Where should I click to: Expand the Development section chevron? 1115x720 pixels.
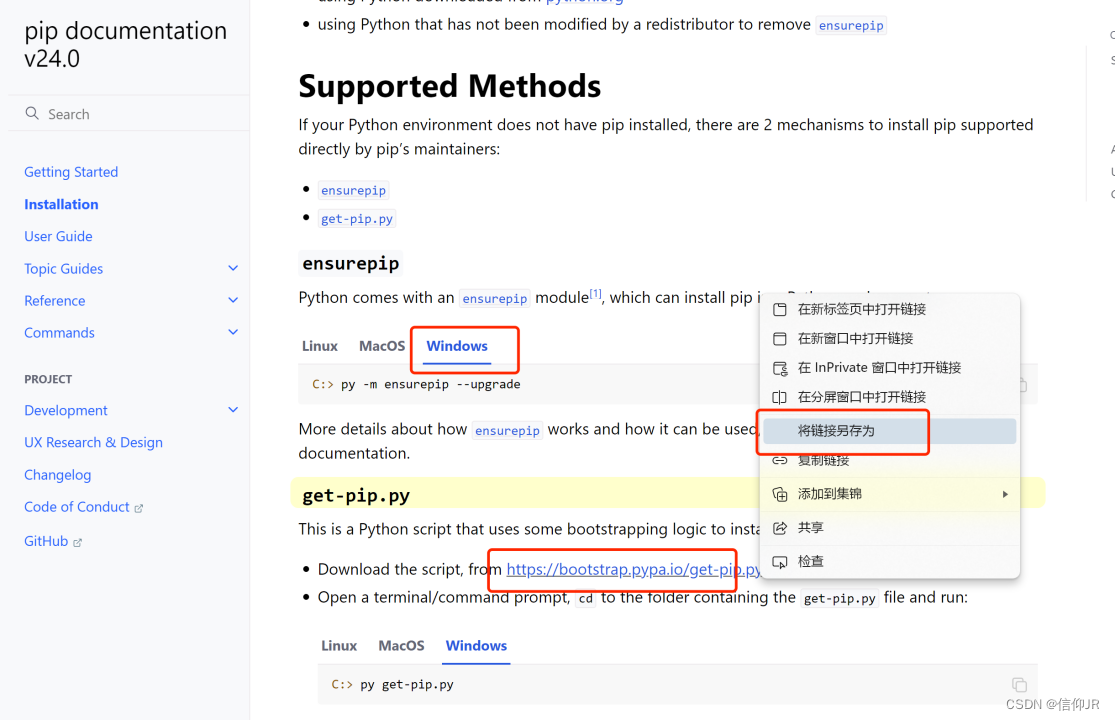click(x=233, y=409)
